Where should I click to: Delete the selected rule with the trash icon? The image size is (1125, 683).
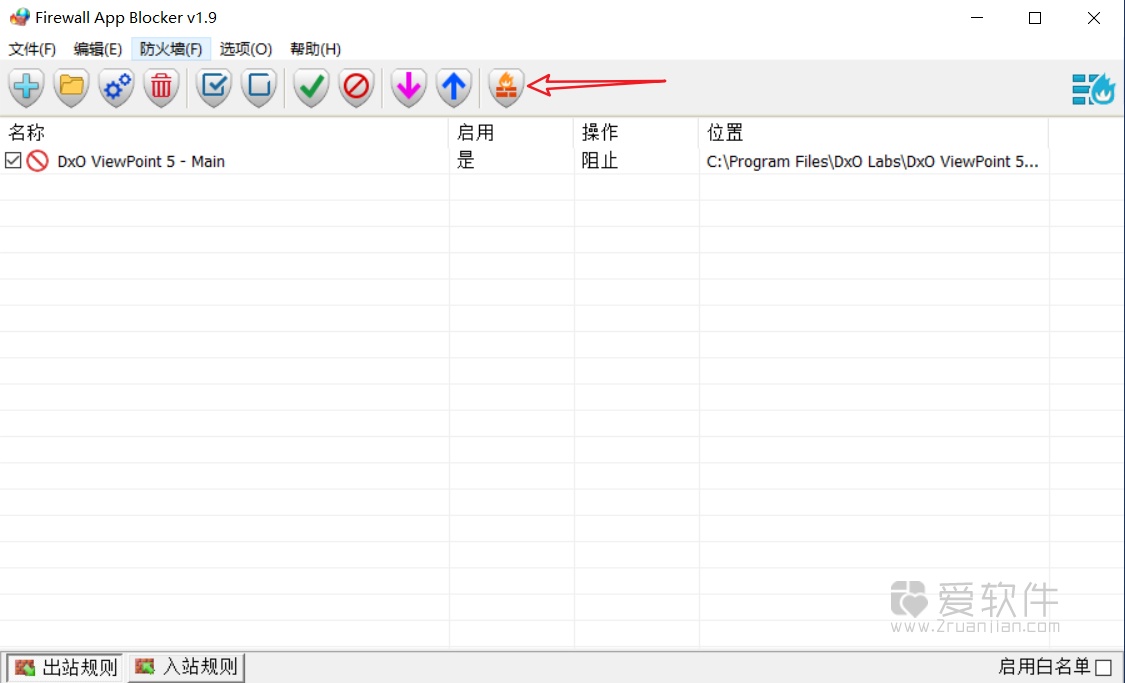pos(161,88)
